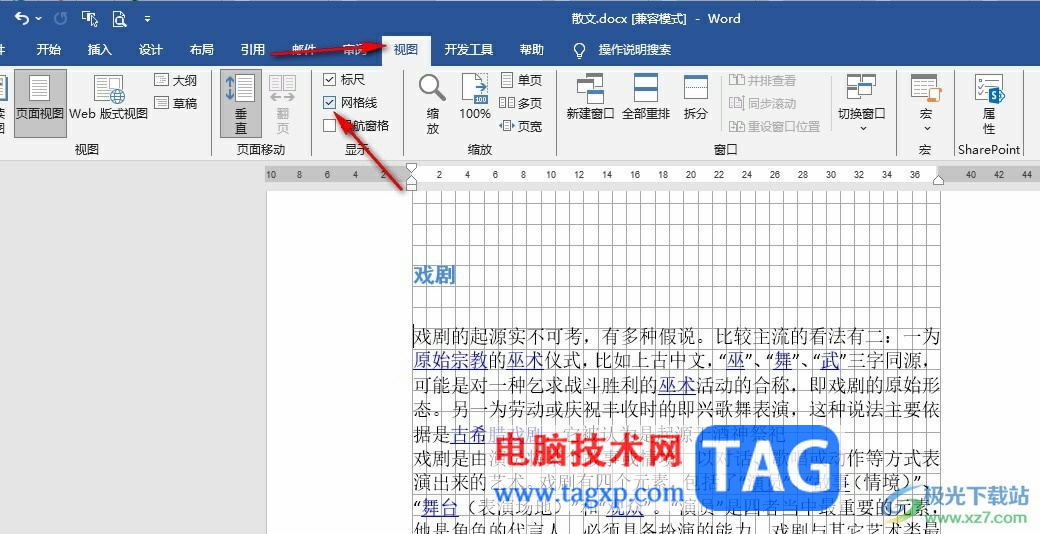This screenshot has width=1040, height=534.
Task: Follow the first-paragraph 巫术 link before 仪式
Action: pos(525,360)
